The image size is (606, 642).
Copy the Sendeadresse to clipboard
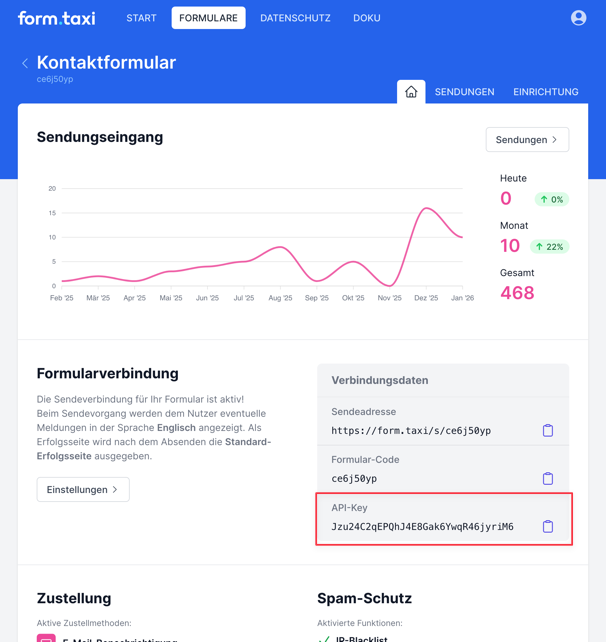548,430
